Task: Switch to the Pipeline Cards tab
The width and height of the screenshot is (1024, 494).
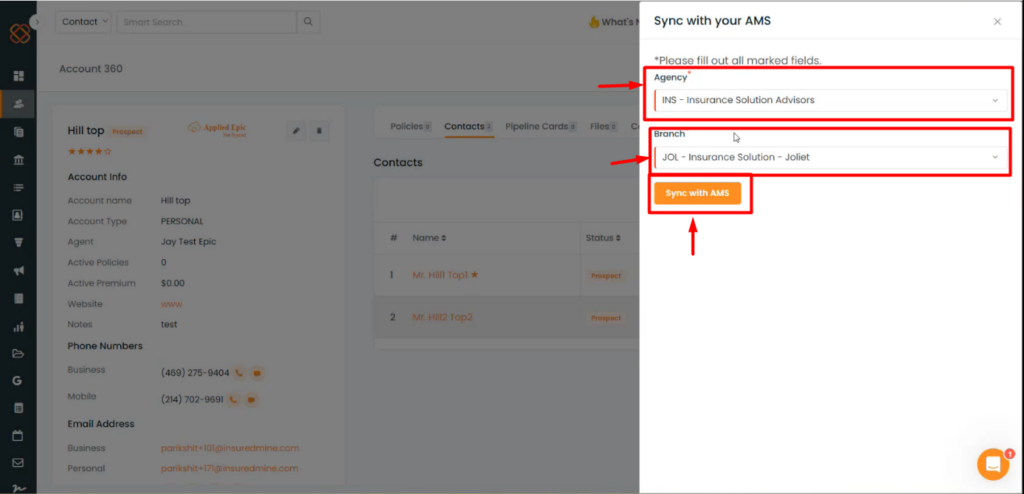Action: (x=541, y=126)
